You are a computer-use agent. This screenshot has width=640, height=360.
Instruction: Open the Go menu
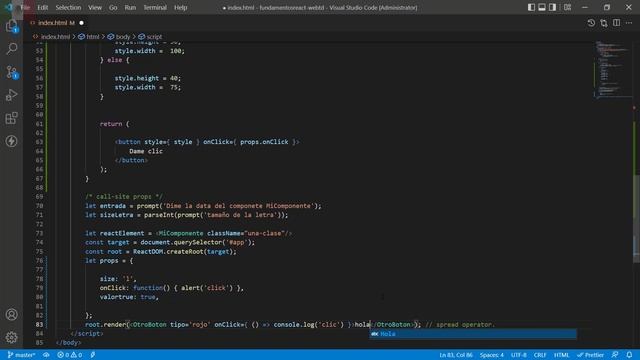click(113, 7)
